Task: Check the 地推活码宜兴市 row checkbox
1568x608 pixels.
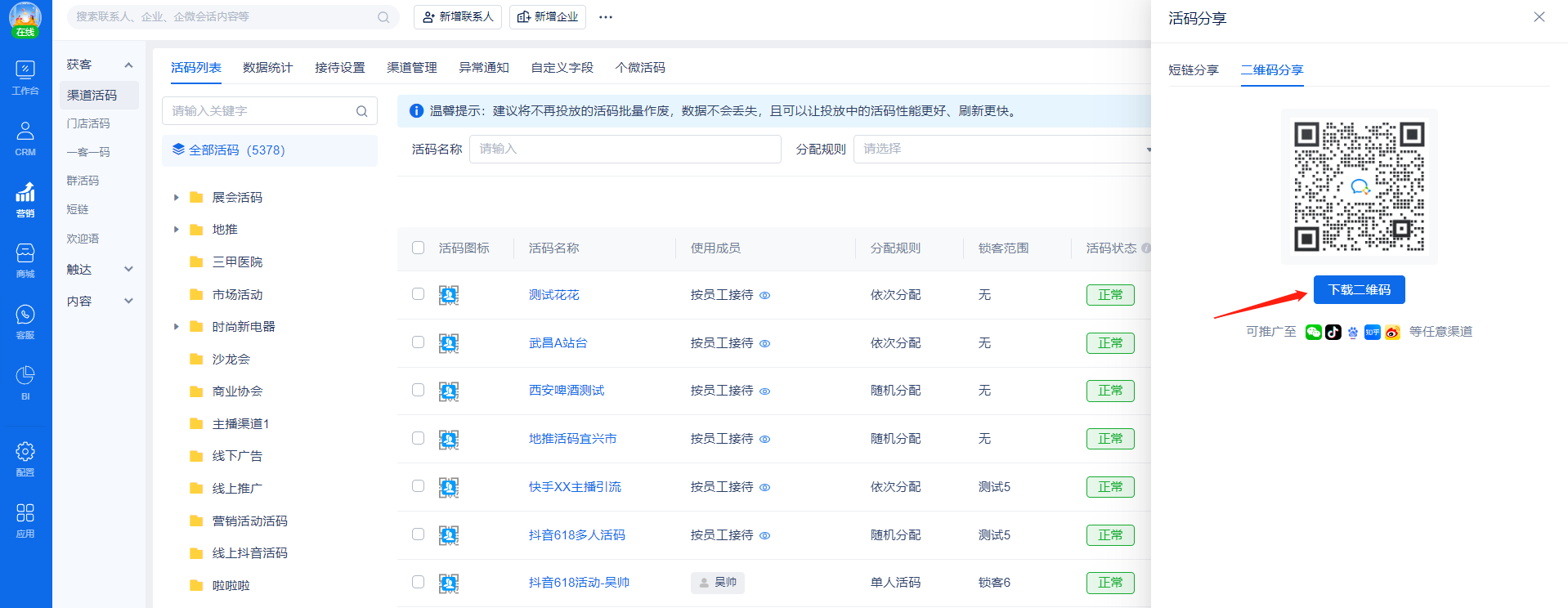Action: (419, 438)
